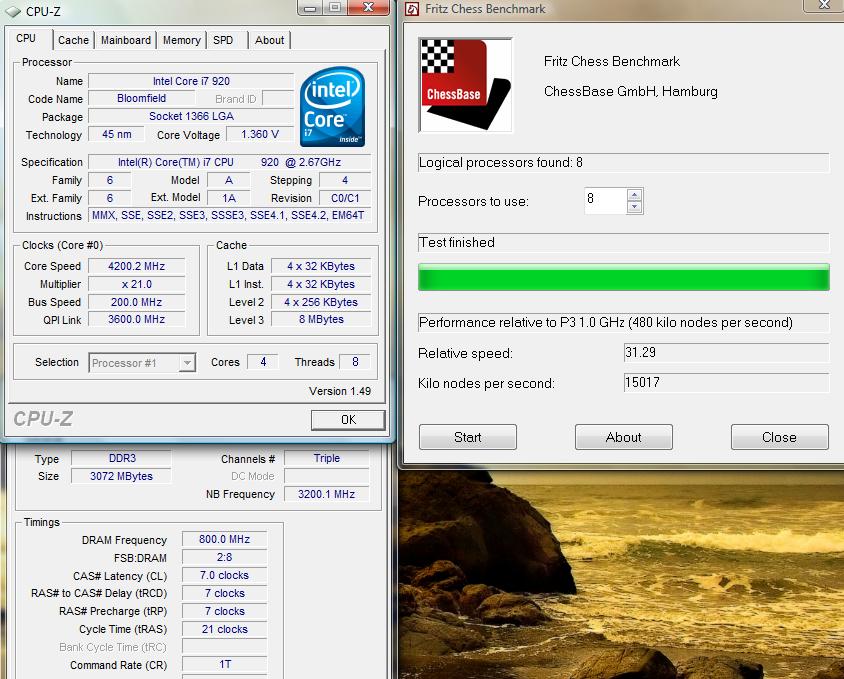Click the DRAM Frequency value 800.0 MHz
This screenshot has width=844, height=679.
[224, 539]
